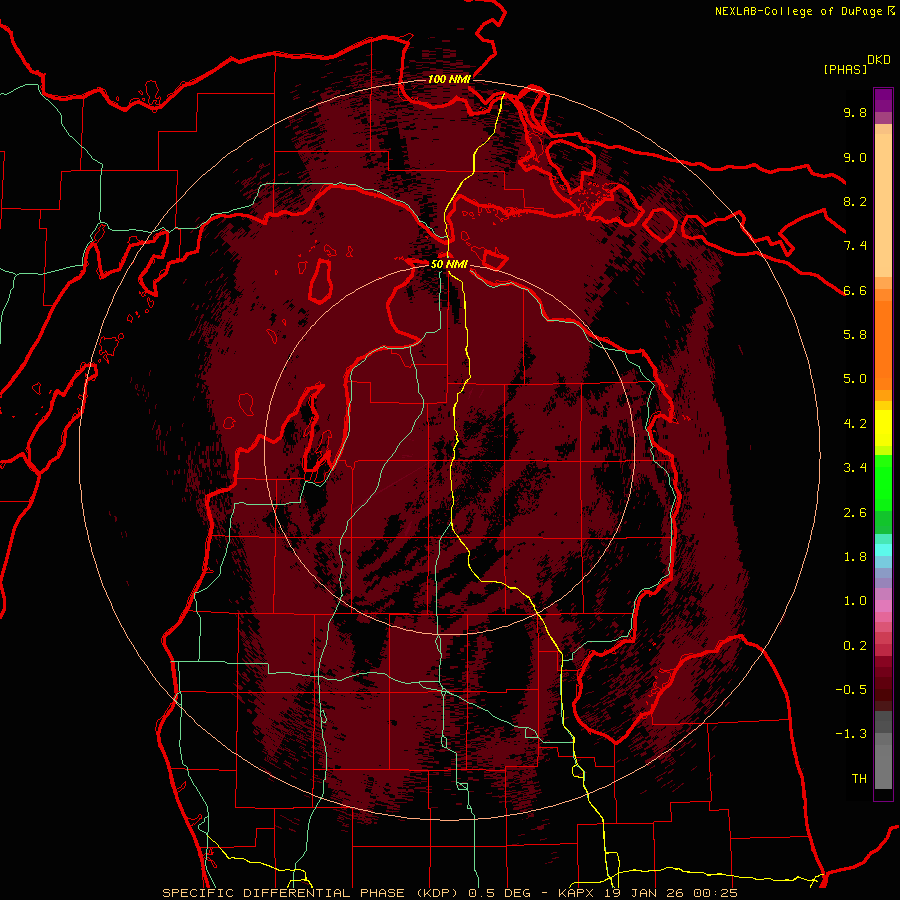Click the dark orange color bar segment

pyautogui.click(x=883, y=345)
